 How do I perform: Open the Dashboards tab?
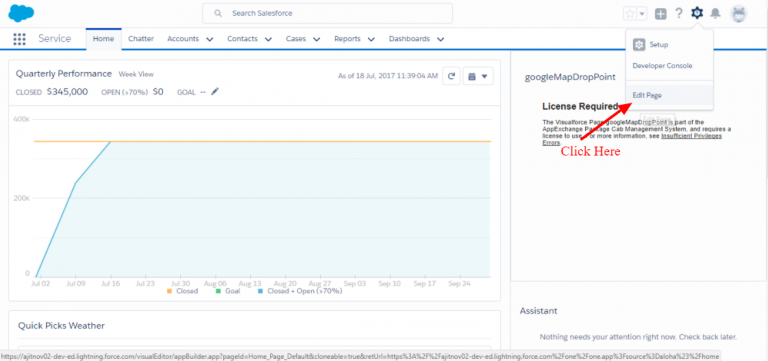pos(409,39)
